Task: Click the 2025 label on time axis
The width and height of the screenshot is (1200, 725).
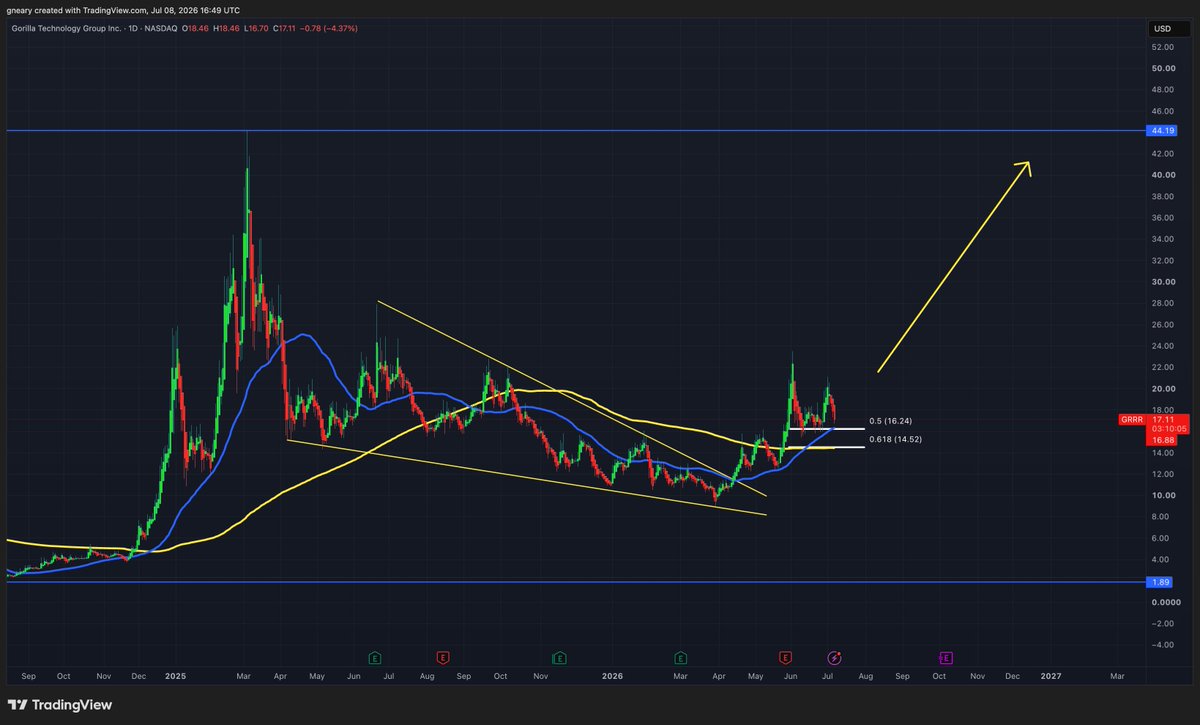Action: [174, 676]
